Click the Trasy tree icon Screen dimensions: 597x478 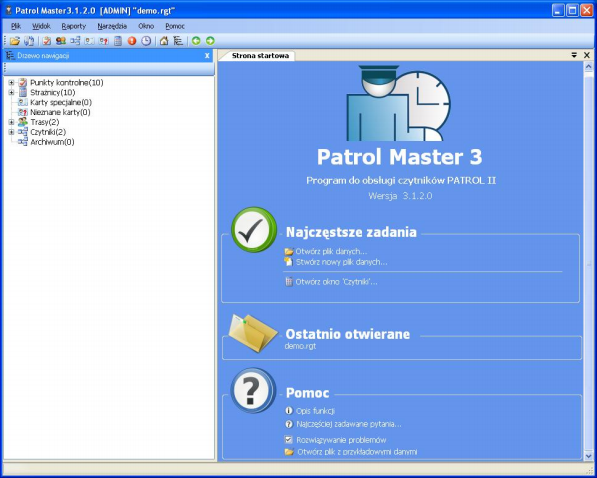coord(23,122)
